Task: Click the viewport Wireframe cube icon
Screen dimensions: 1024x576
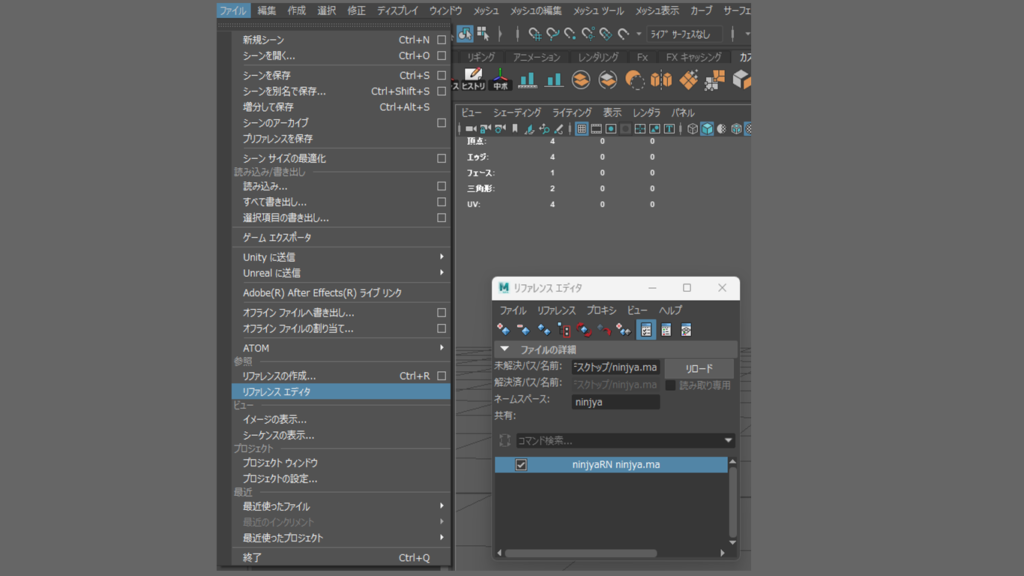Action: click(x=692, y=129)
